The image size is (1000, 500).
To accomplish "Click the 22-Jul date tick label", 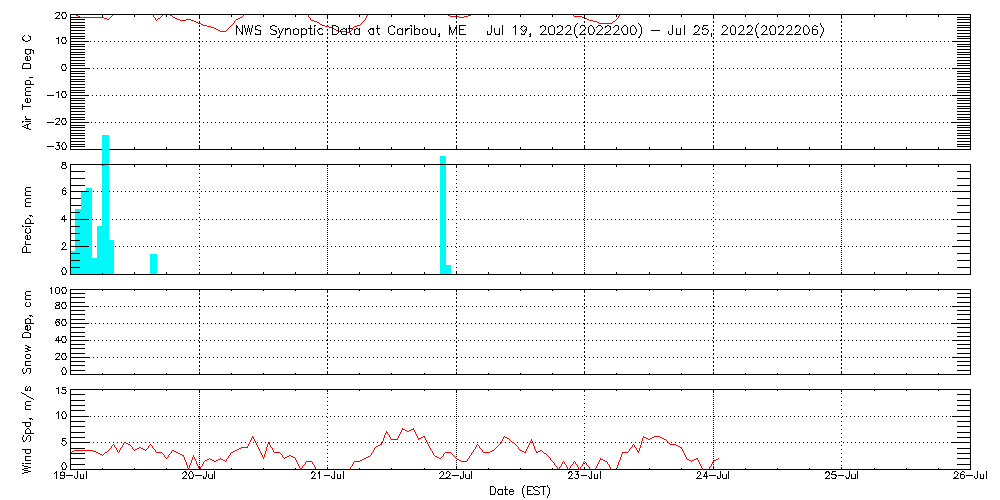I will pyautogui.click(x=457, y=477).
